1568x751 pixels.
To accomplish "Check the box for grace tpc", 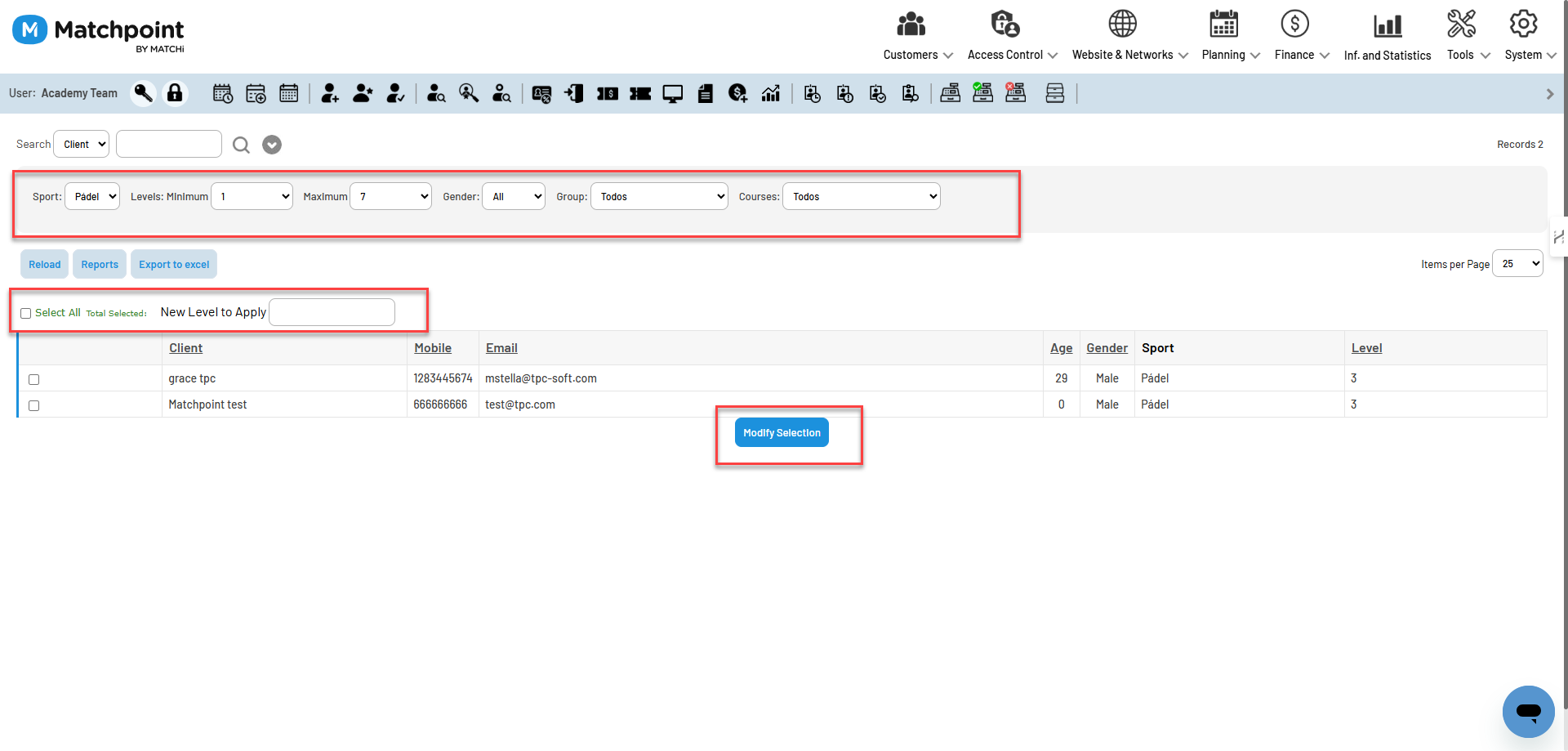I will (x=34, y=379).
